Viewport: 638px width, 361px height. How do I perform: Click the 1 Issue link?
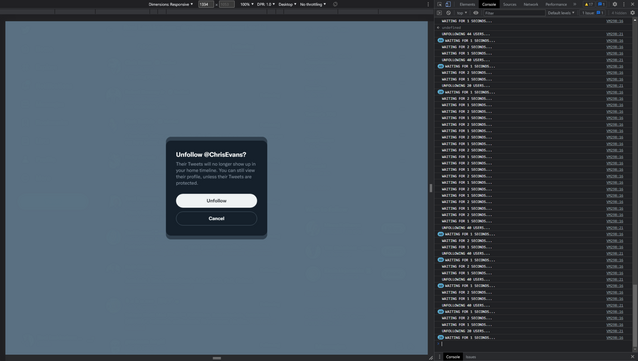point(592,13)
